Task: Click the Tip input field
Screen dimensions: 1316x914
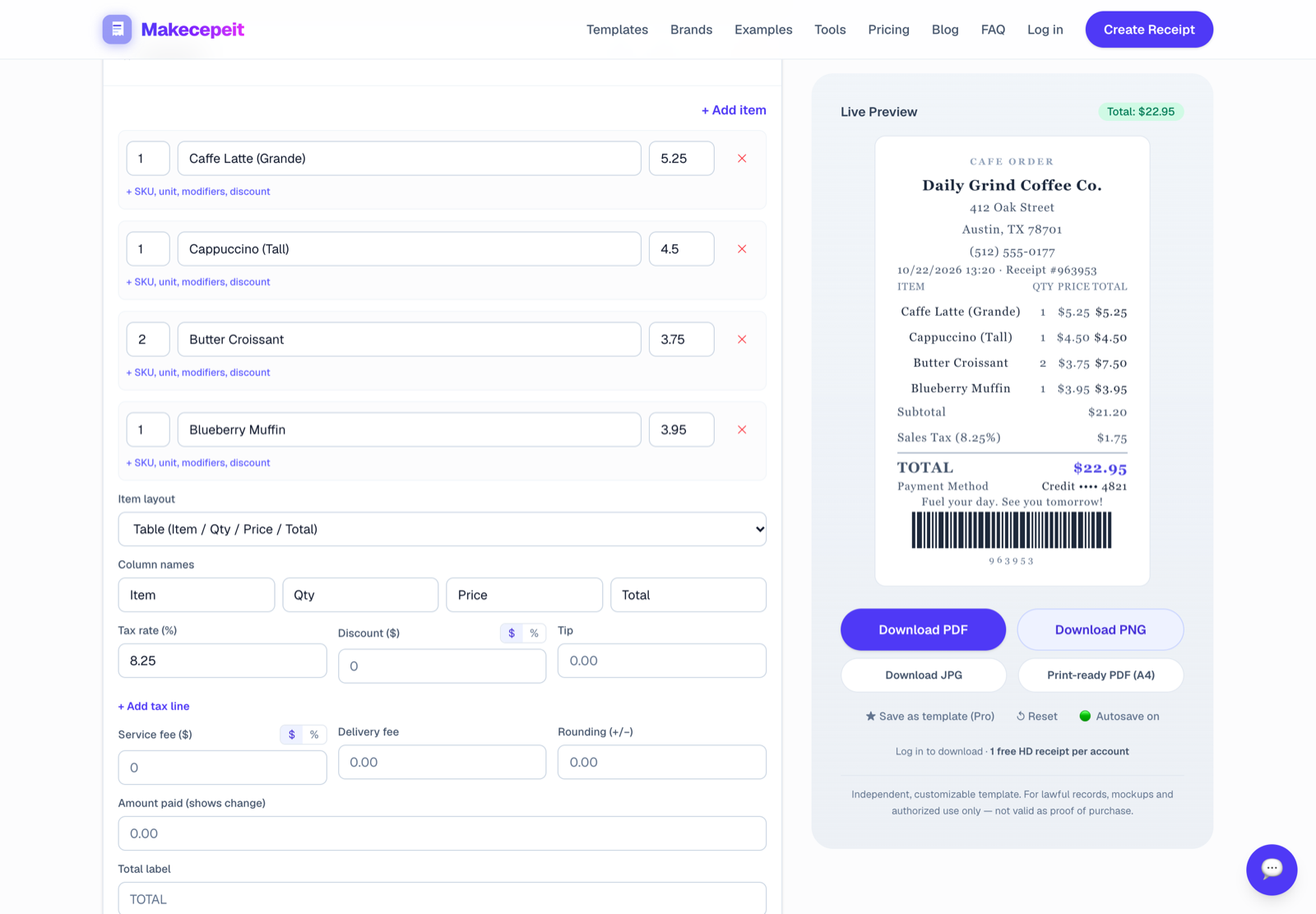Action: (662, 661)
